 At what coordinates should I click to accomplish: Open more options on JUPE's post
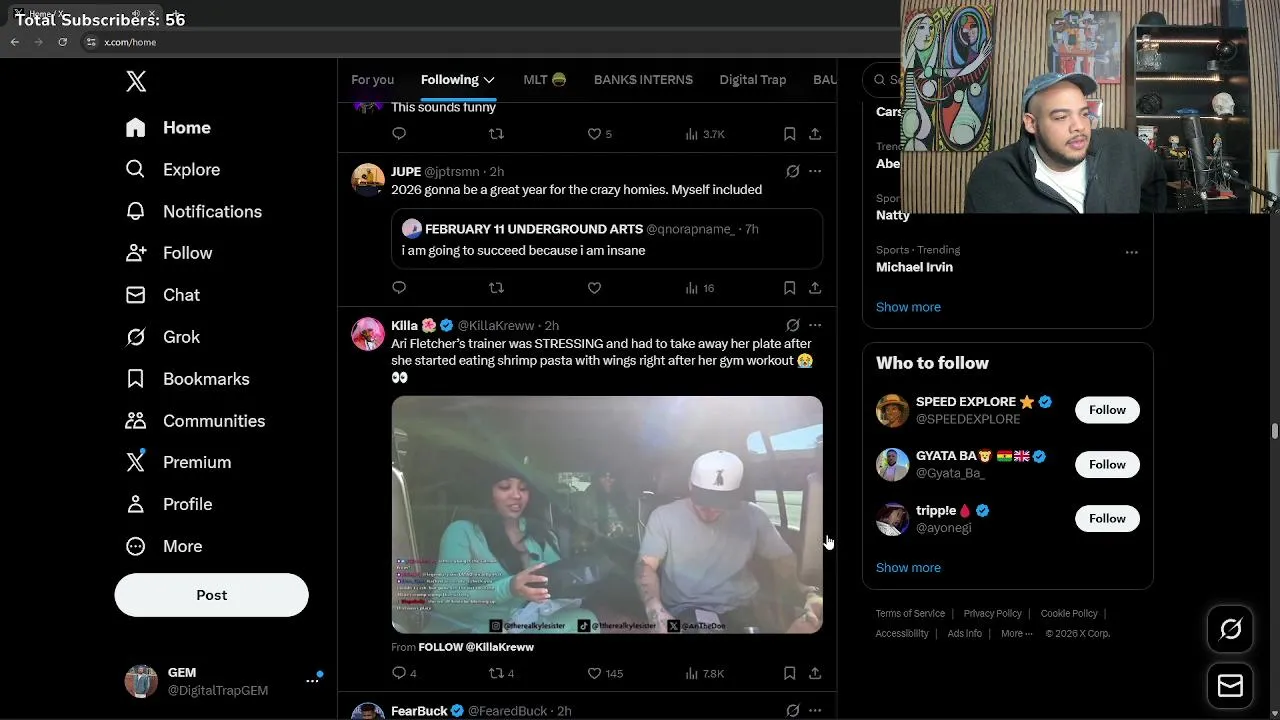[x=815, y=171]
